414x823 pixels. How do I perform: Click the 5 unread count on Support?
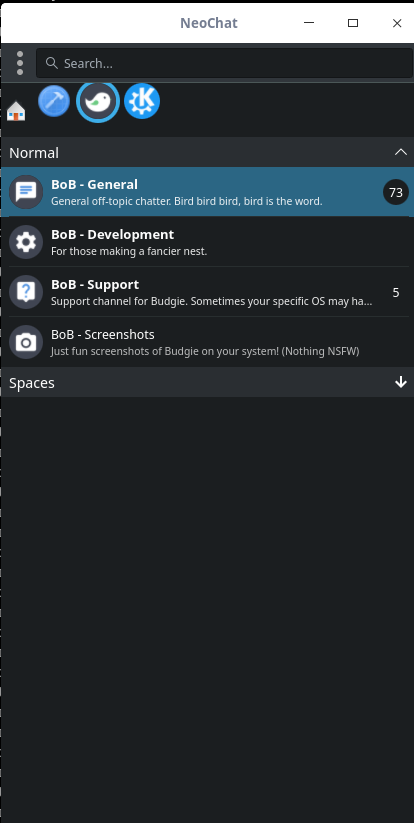click(x=396, y=292)
